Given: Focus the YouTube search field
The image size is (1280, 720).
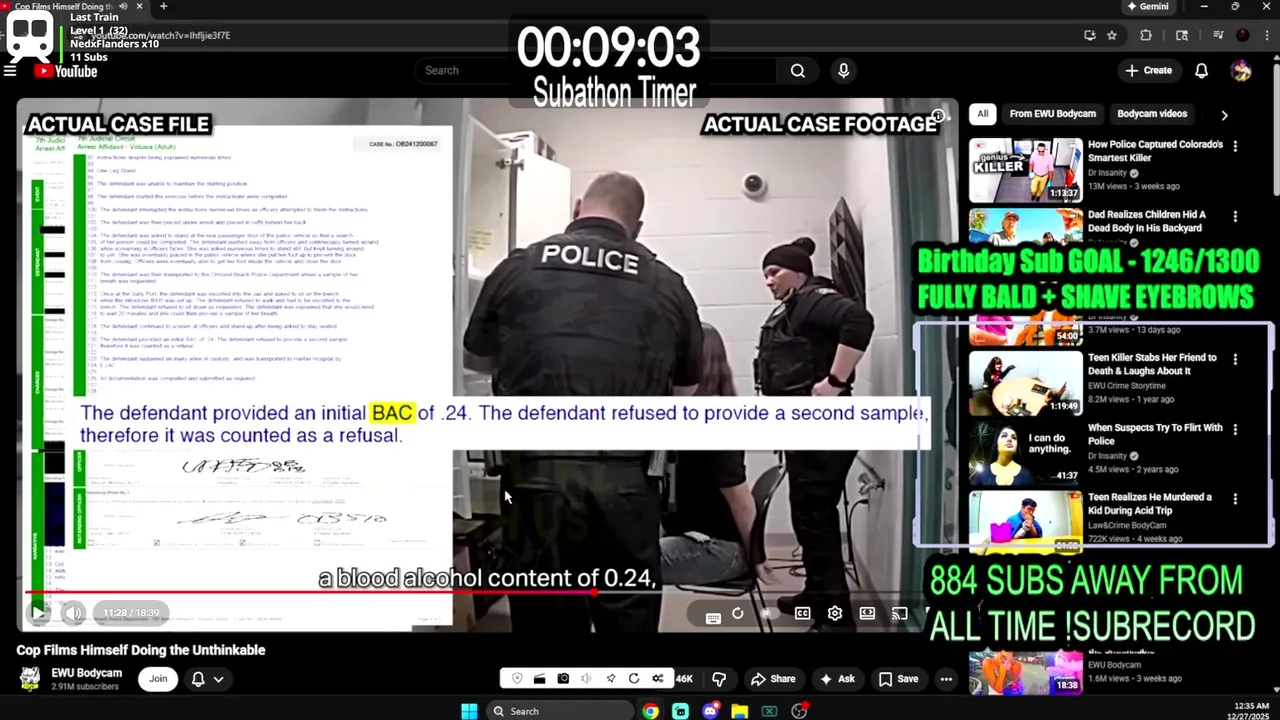Looking at the screenshot, I should click(x=595, y=71).
